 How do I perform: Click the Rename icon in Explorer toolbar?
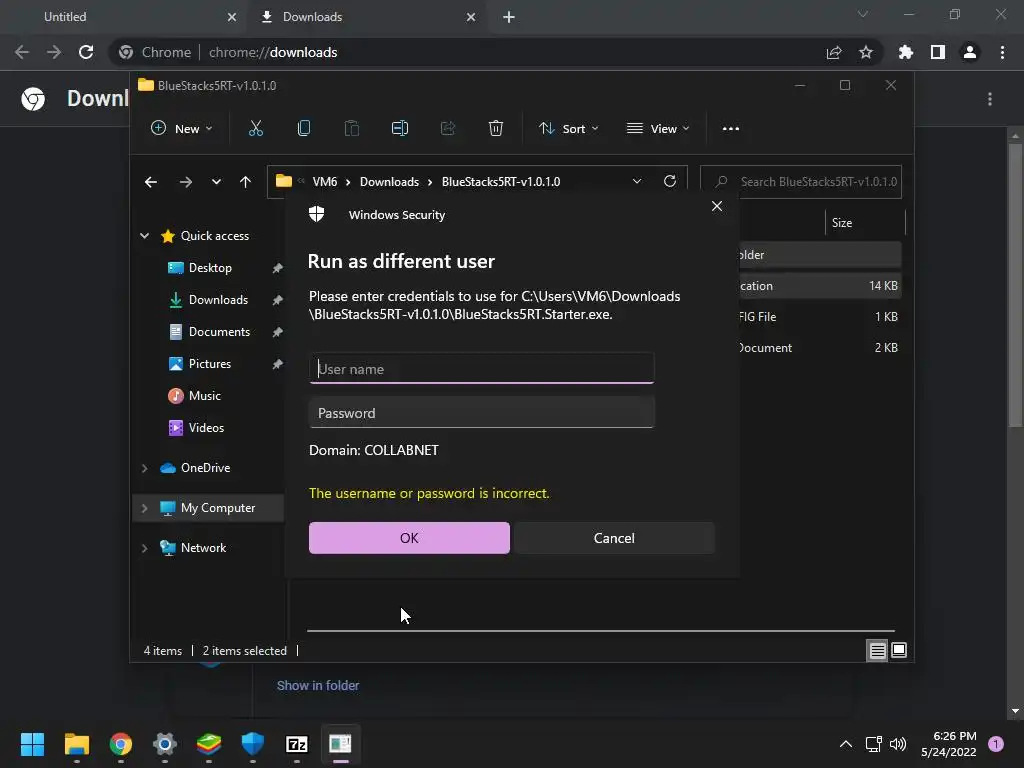pyautogui.click(x=400, y=129)
